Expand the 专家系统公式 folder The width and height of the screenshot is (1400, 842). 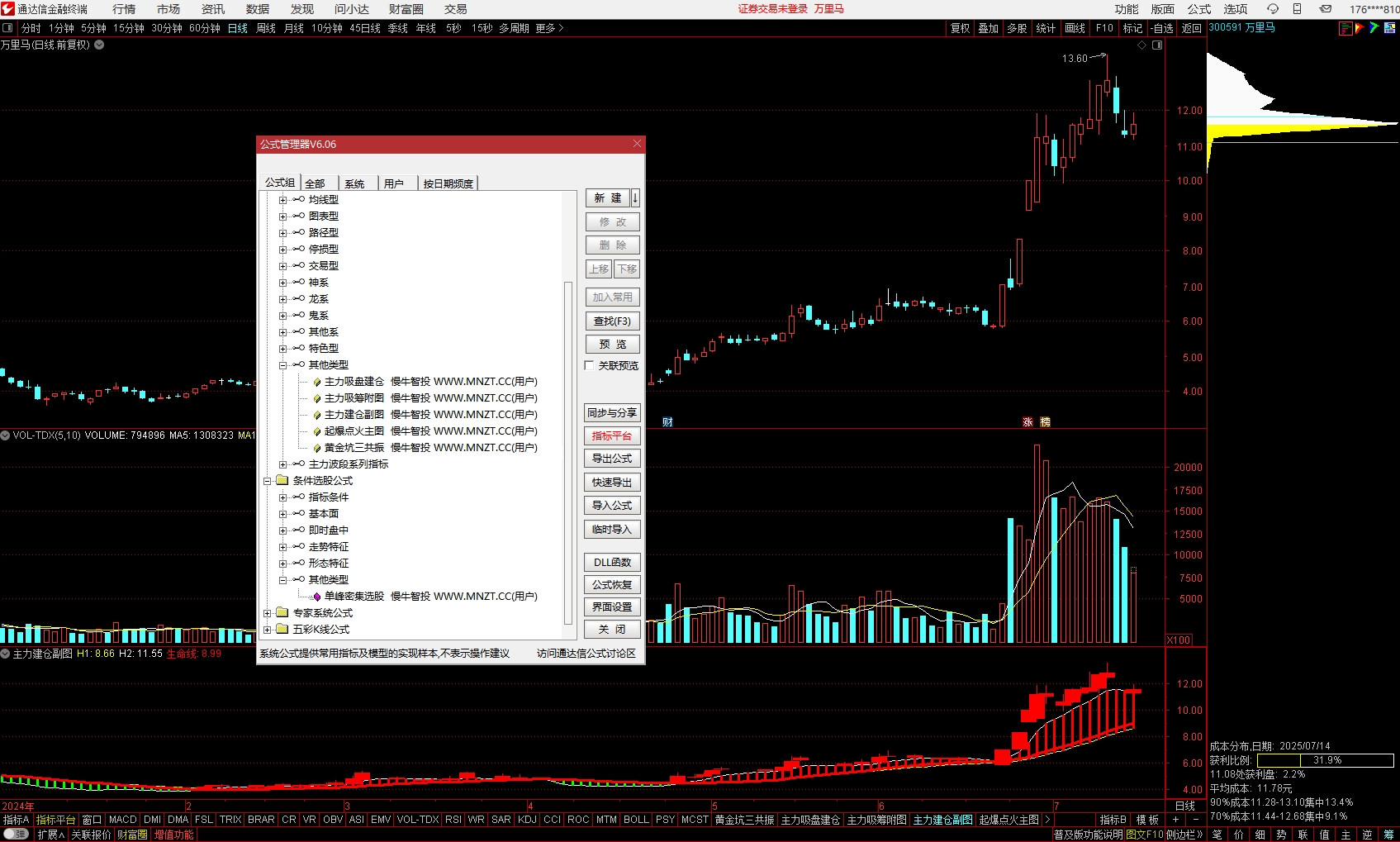tap(267, 613)
